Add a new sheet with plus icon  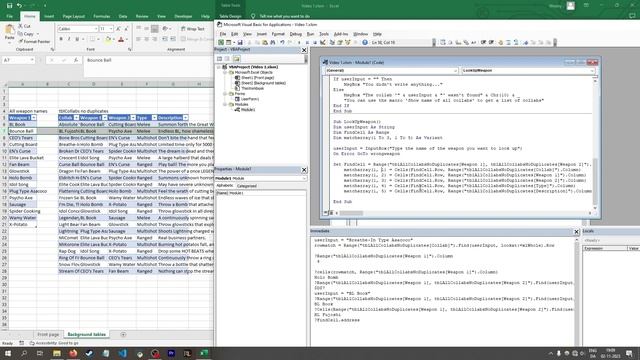coord(123,334)
